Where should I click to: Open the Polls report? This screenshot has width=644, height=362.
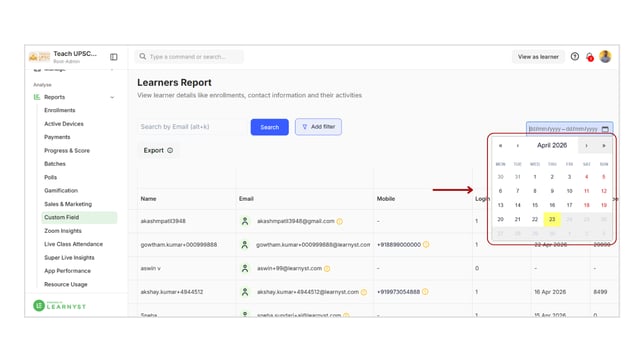[51, 177]
